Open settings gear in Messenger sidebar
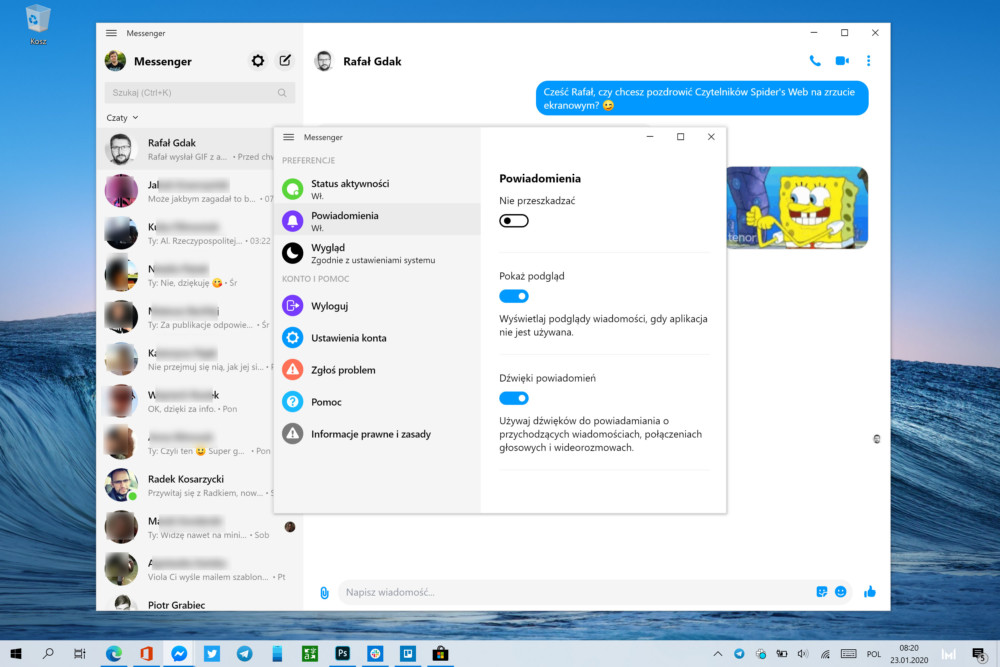The width and height of the screenshot is (1000, 667). coord(258,61)
